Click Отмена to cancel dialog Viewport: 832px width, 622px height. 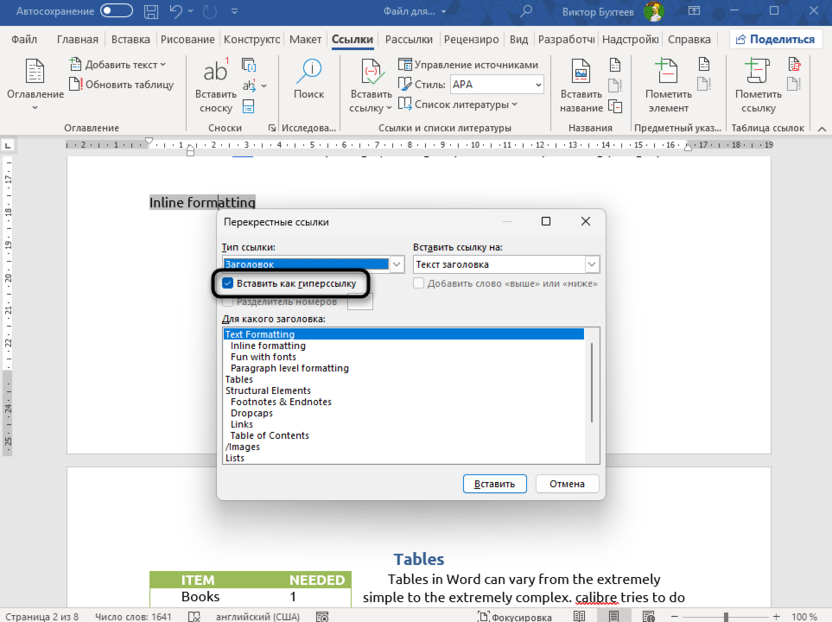tap(567, 483)
